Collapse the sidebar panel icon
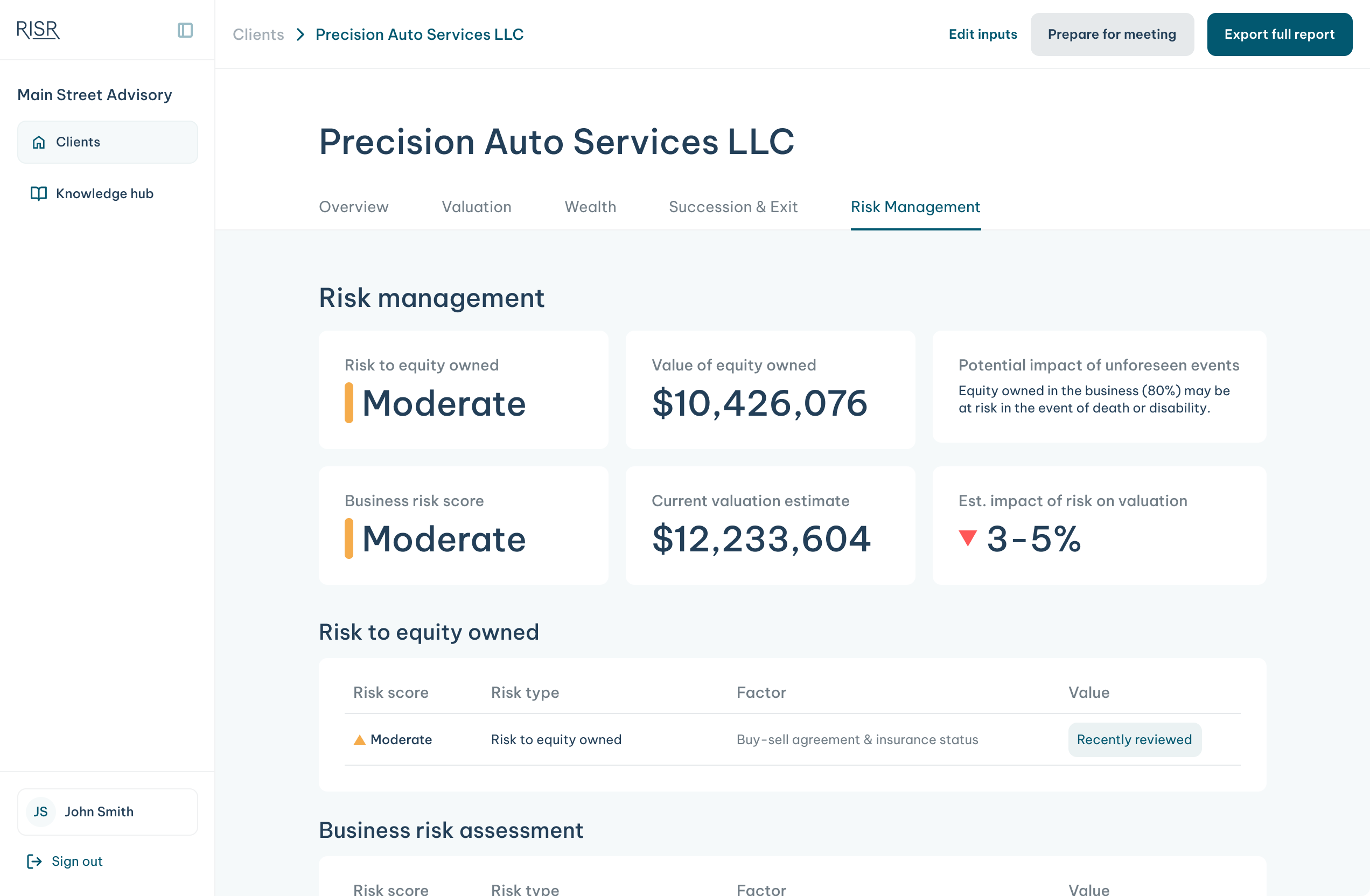This screenshot has height=896, width=1370. click(185, 30)
